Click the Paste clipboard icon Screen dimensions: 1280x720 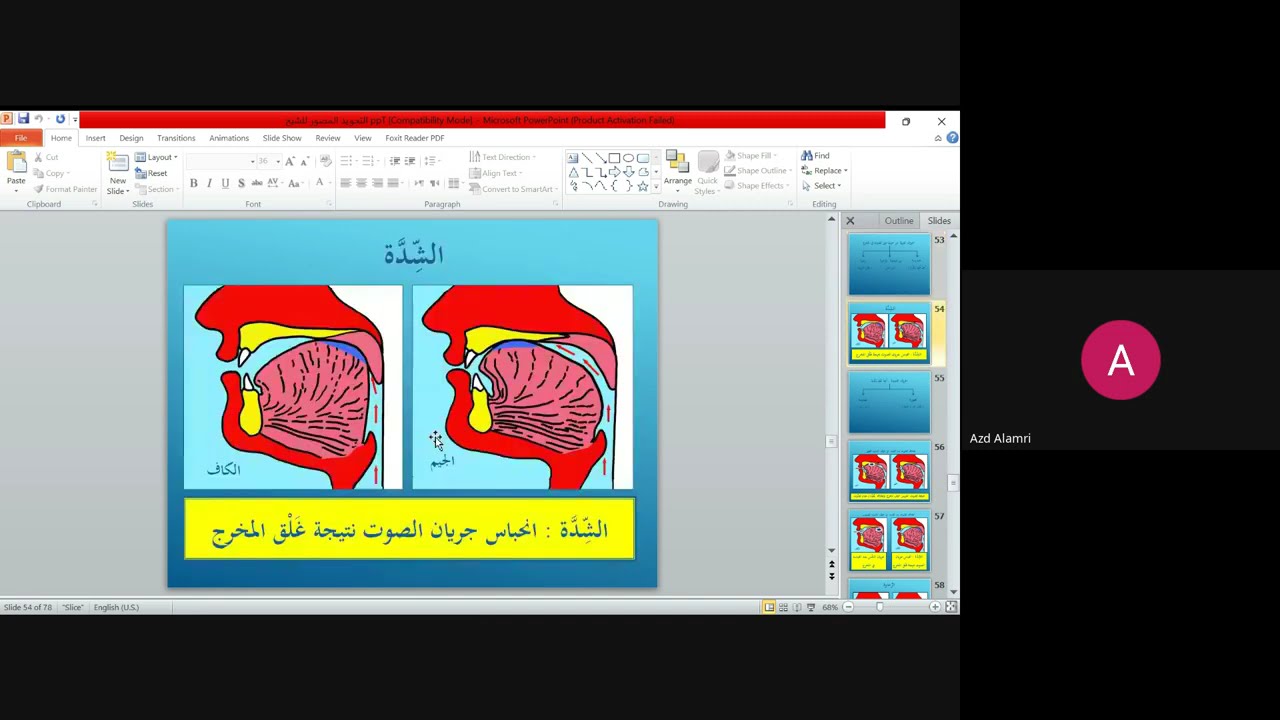pyautogui.click(x=16, y=163)
